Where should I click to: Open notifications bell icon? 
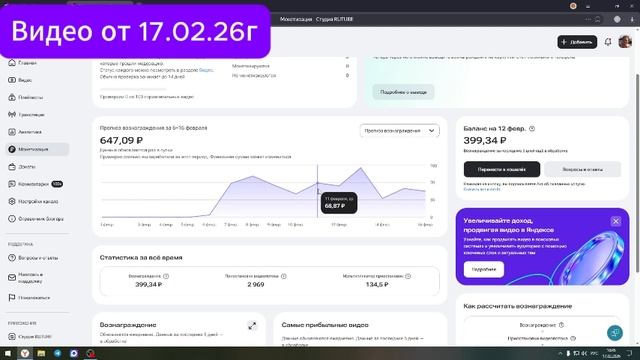(608, 42)
